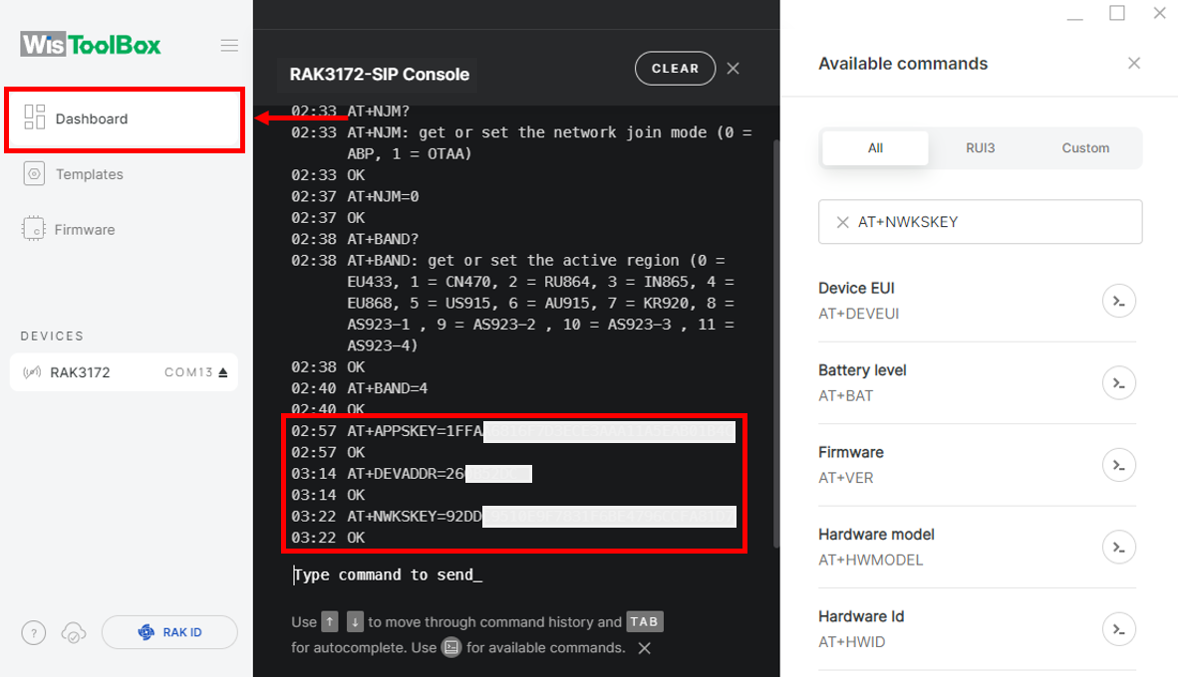Click the command search field
This screenshot has height=680, width=1183.
980,222
